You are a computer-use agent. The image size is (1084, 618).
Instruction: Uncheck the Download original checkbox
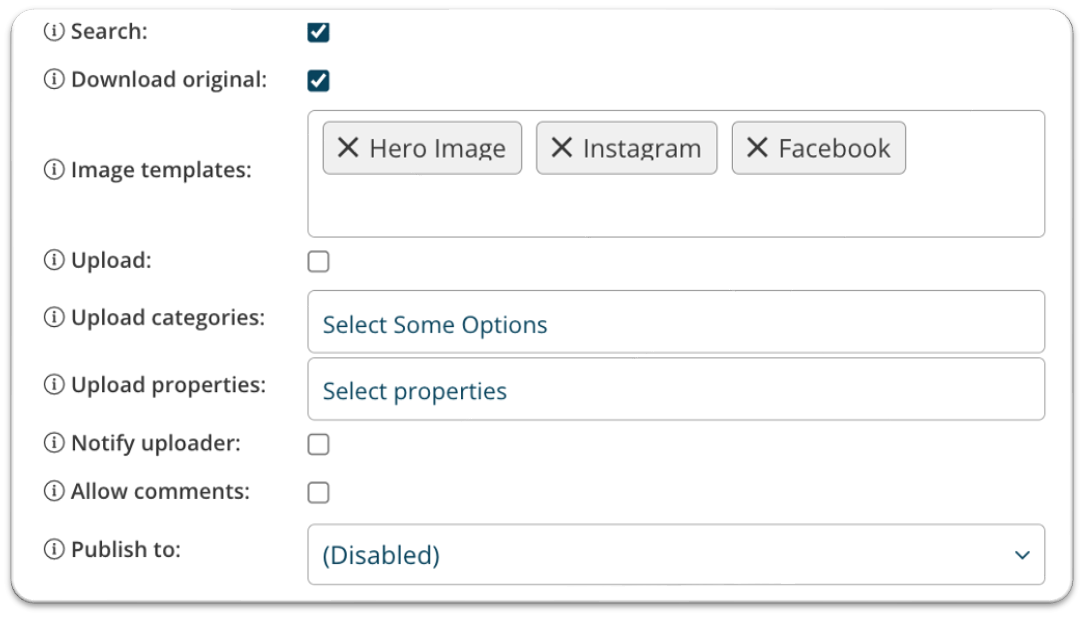coord(318,80)
